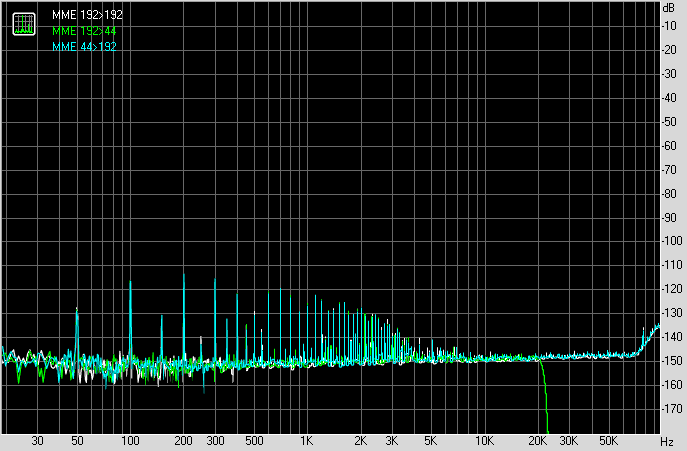Screen dimensions: 687x451
Task: Click the -60 dB axis label
Action: pyautogui.click(x=670, y=146)
